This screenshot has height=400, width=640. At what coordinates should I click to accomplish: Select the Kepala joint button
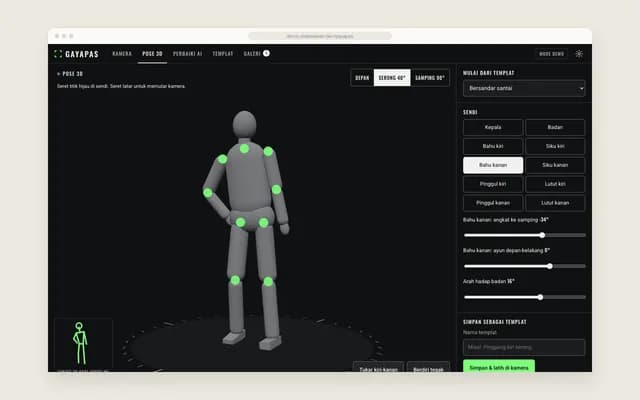click(493, 127)
